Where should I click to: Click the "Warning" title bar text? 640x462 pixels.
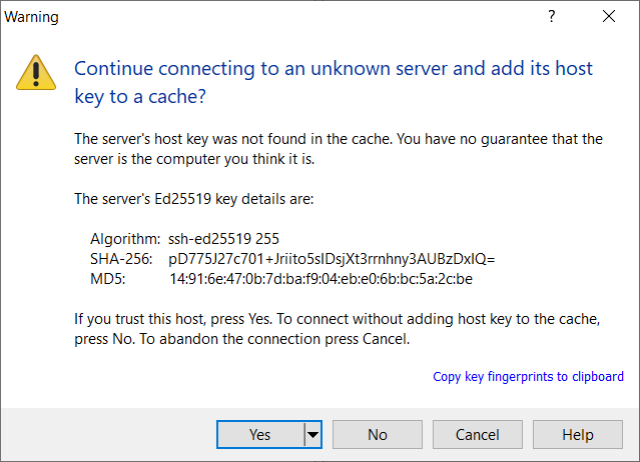pyautogui.click(x=32, y=16)
